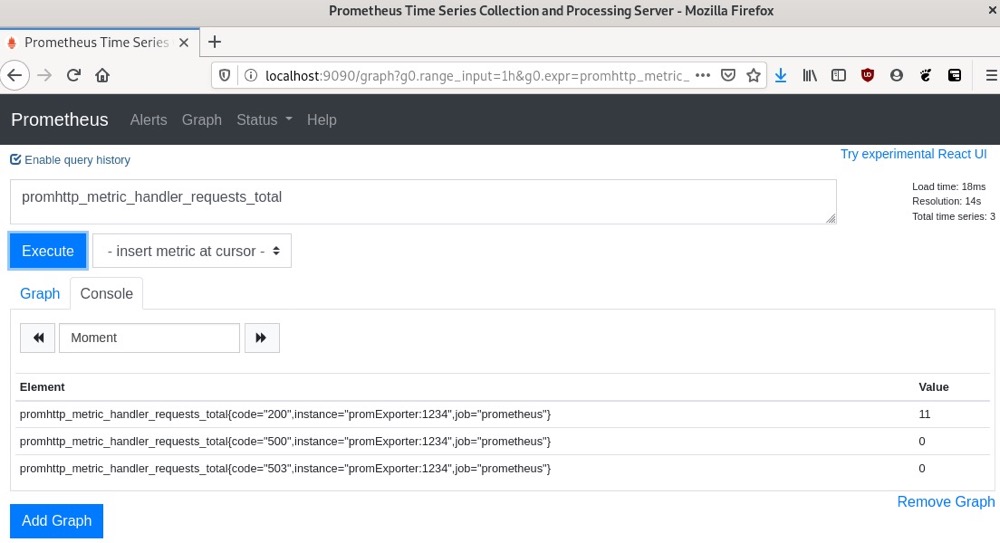Click the Try experimental React UI link

(913, 154)
